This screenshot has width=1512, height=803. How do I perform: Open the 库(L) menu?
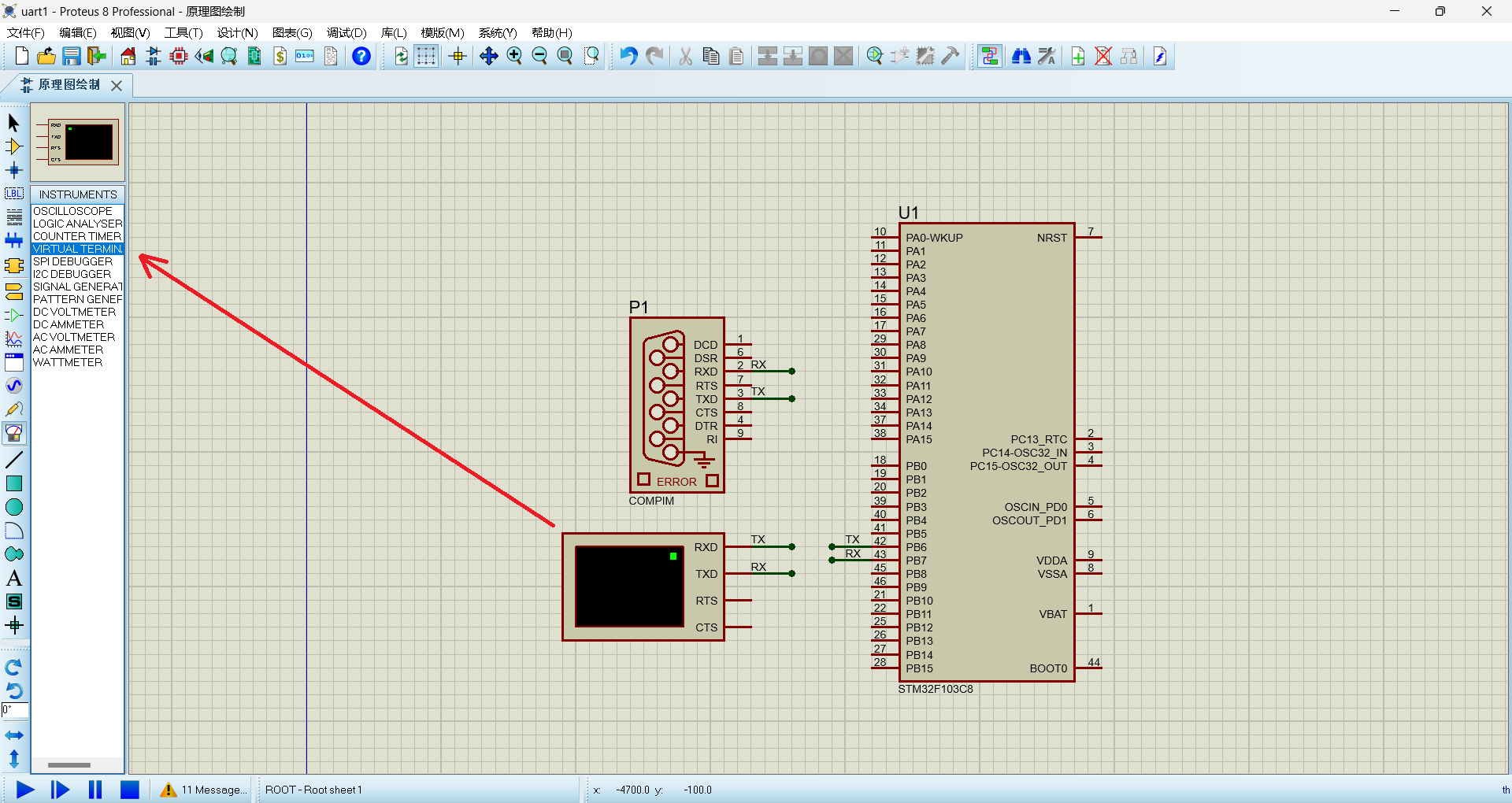tap(394, 32)
